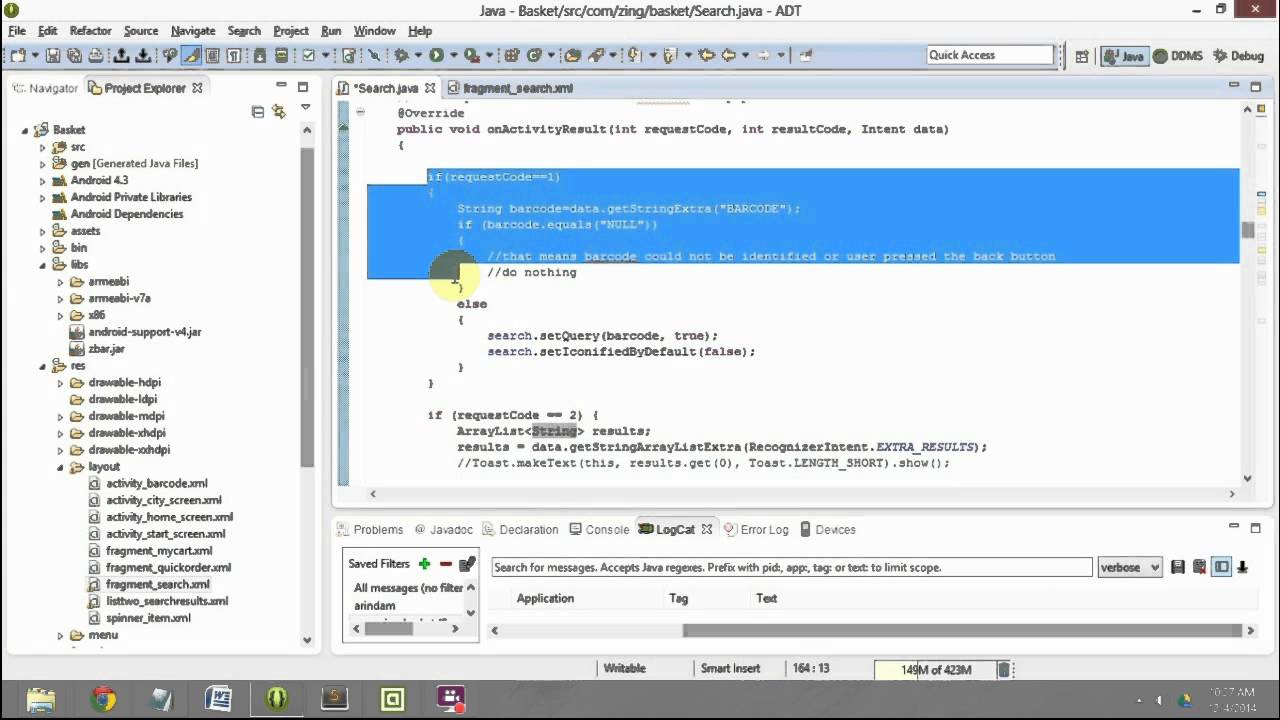Delete selected LogCat filter with red minus
Viewport: 1280px width, 720px height.
coord(446,564)
